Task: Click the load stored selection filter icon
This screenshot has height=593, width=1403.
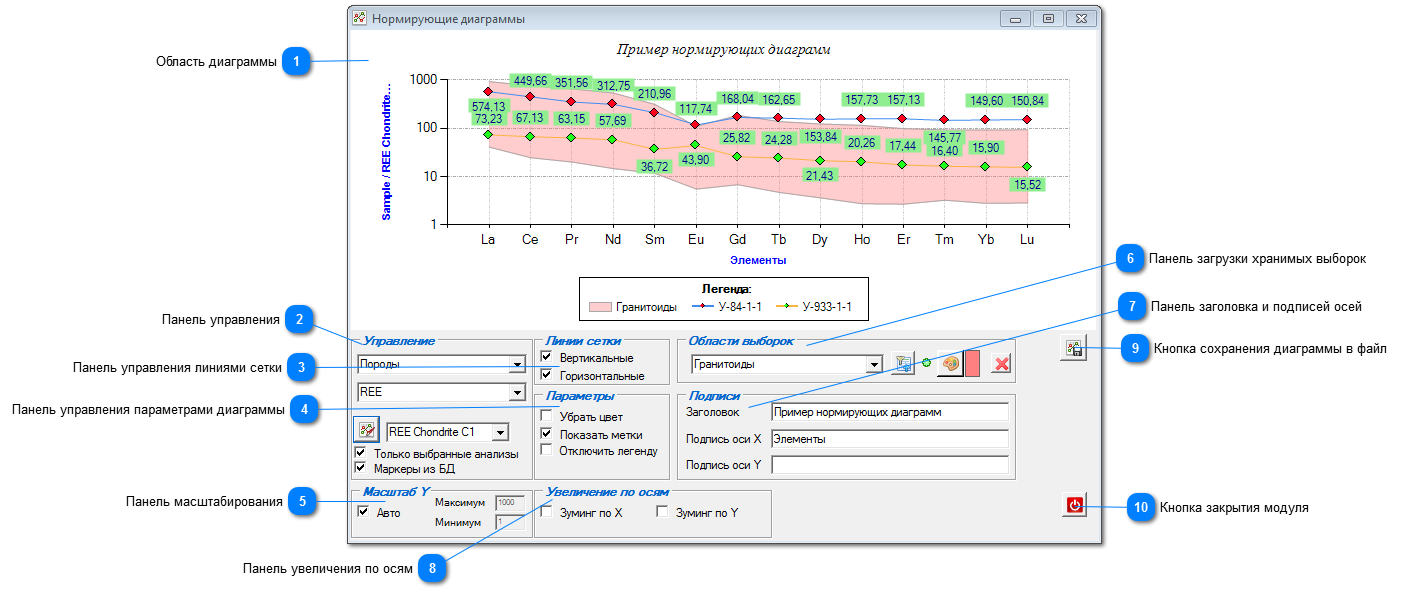Action: (903, 364)
